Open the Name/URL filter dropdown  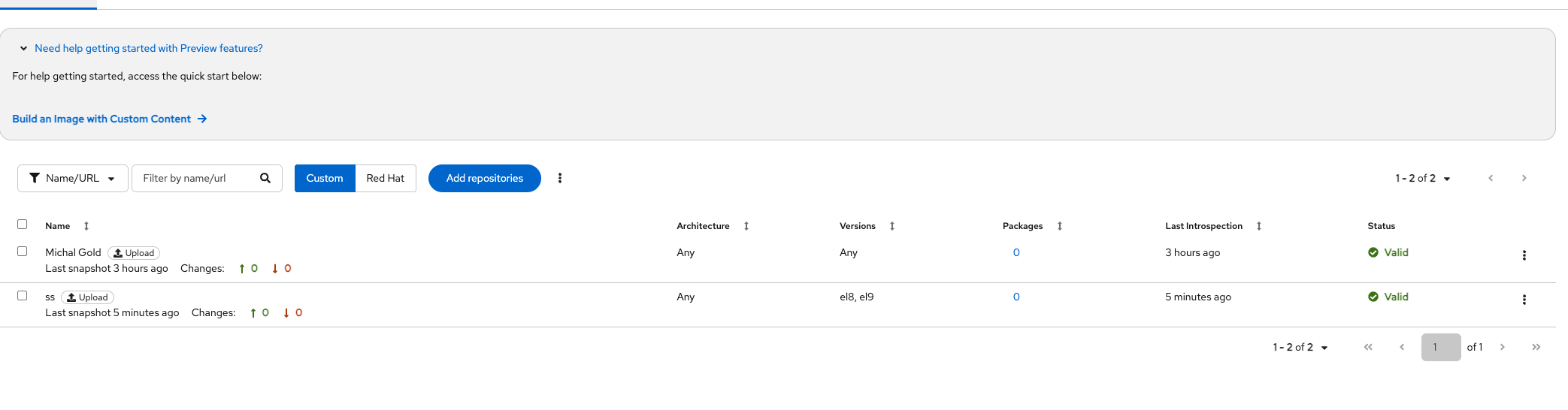(x=73, y=178)
